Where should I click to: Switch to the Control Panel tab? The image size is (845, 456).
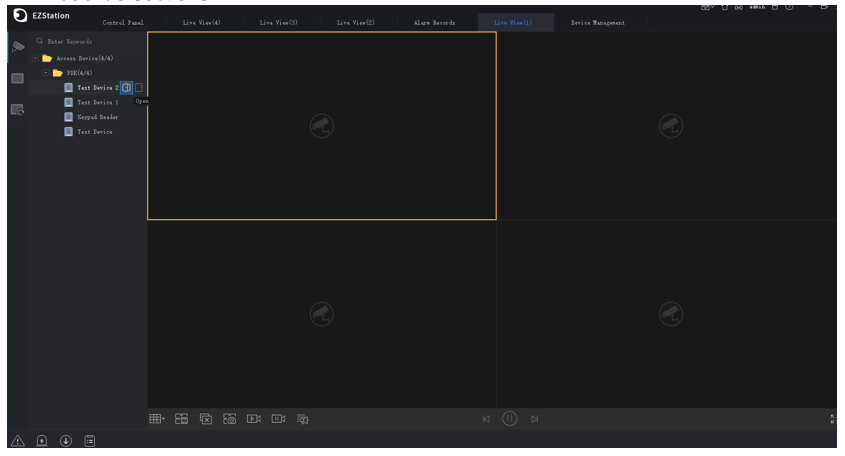[x=123, y=23]
